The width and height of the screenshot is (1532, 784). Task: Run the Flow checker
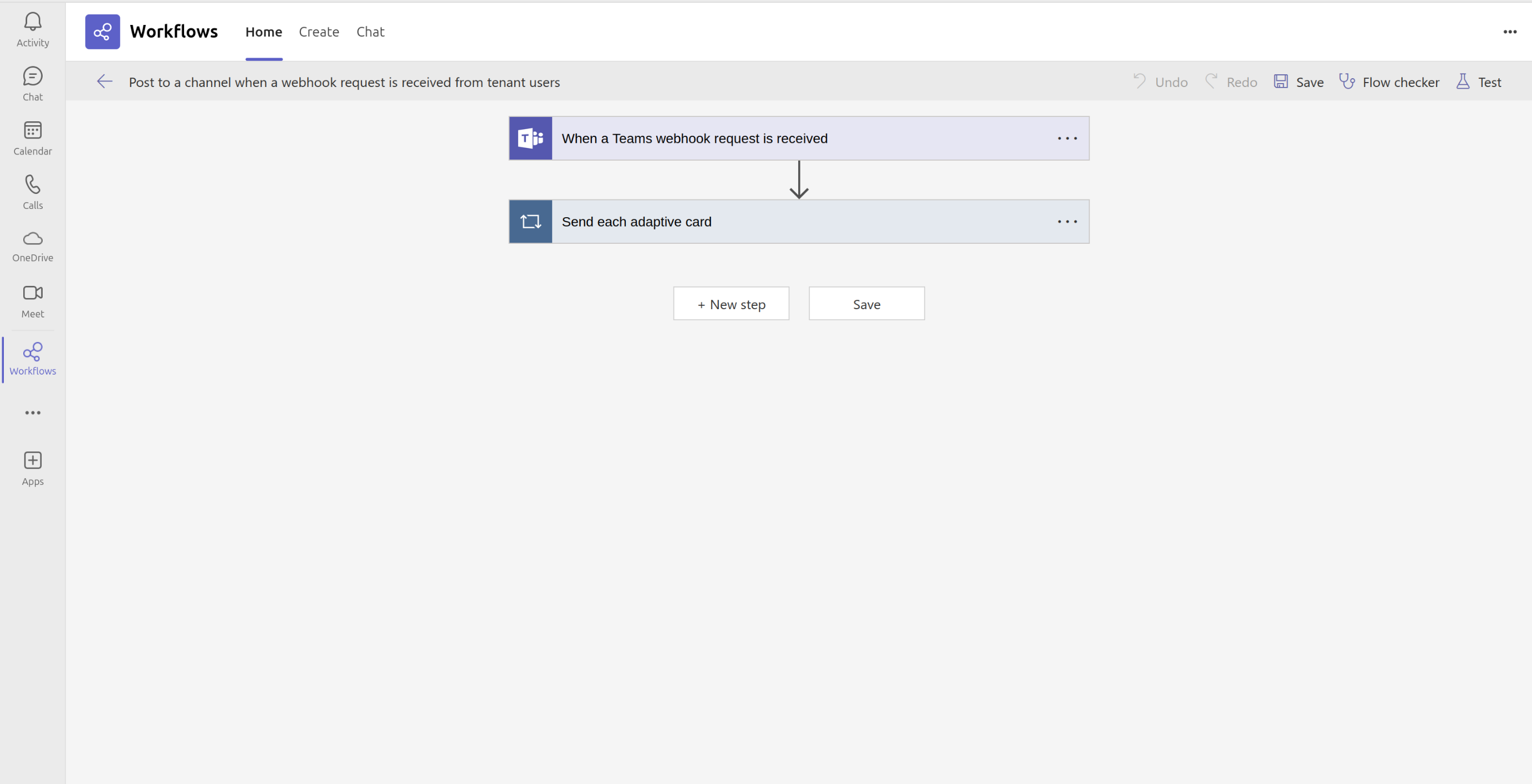1391,81
